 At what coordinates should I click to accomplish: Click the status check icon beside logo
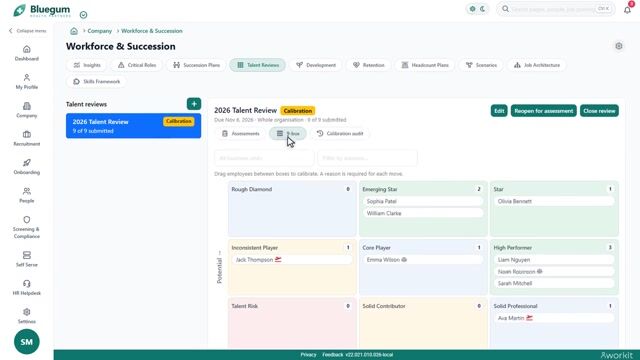click(x=83, y=15)
